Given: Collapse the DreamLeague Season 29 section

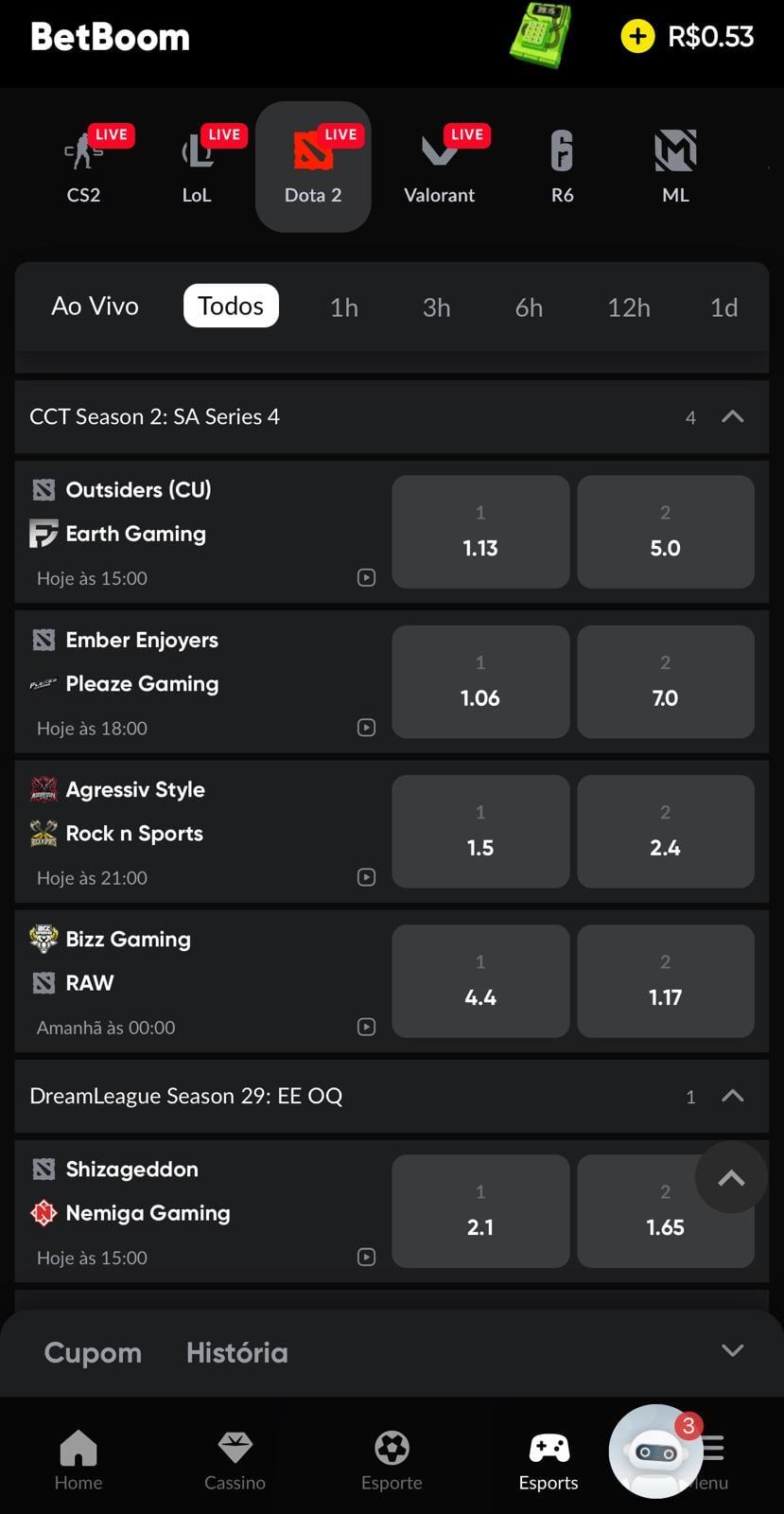Looking at the screenshot, I should [731, 1096].
